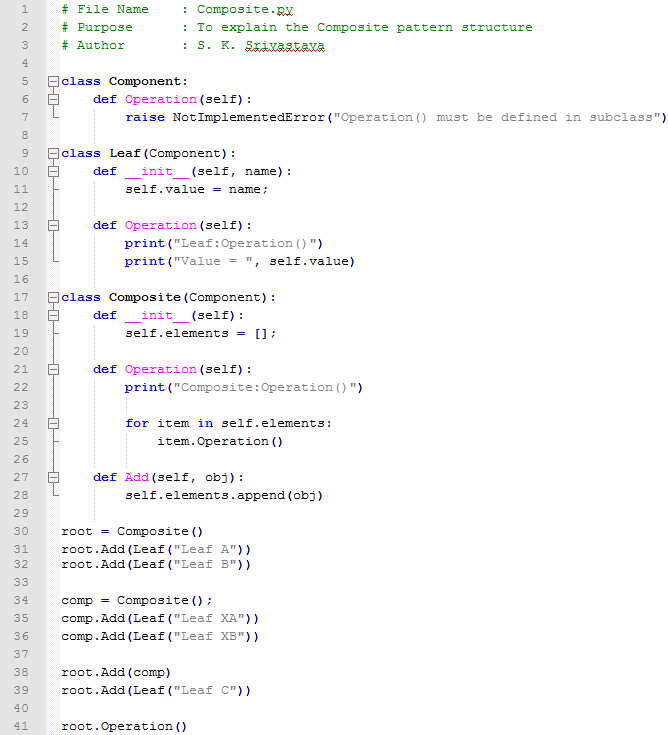This screenshot has width=668, height=735.
Task: Click the string "Leaf C"
Action: coord(204,690)
